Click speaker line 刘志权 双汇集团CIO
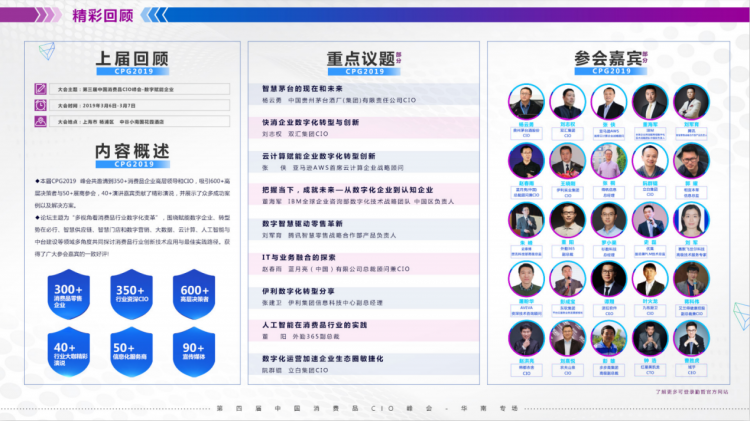Viewport: 750px width, 421px height. (x=295, y=134)
